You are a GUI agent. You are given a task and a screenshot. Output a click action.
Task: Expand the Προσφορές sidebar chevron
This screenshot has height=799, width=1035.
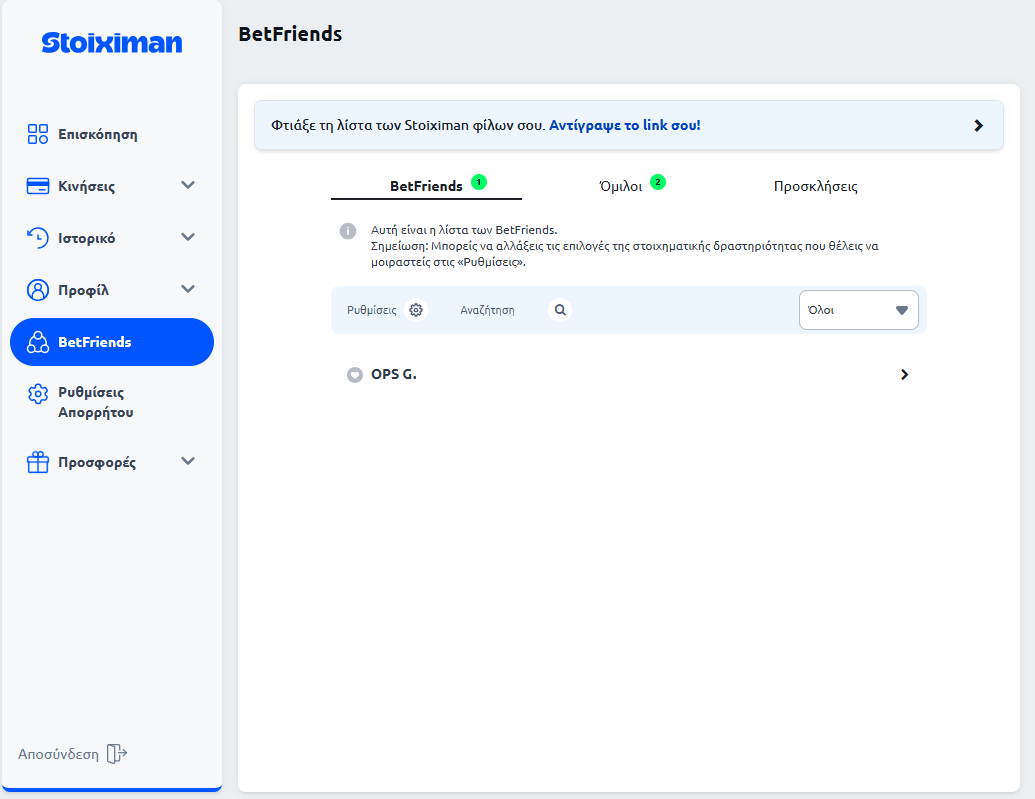coord(187,462)
